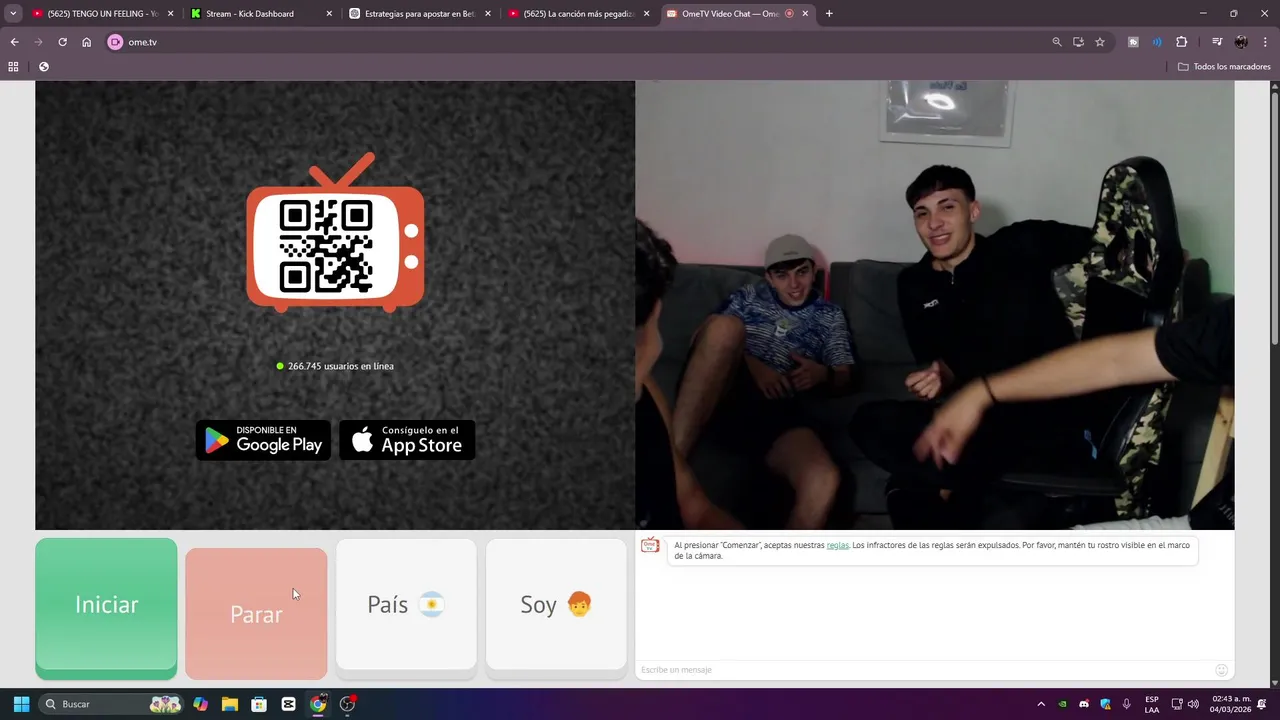Image resolution: width=1280 pixels, height=720 pixels.
Task: View site information icon in address bar
Action: 115,42
